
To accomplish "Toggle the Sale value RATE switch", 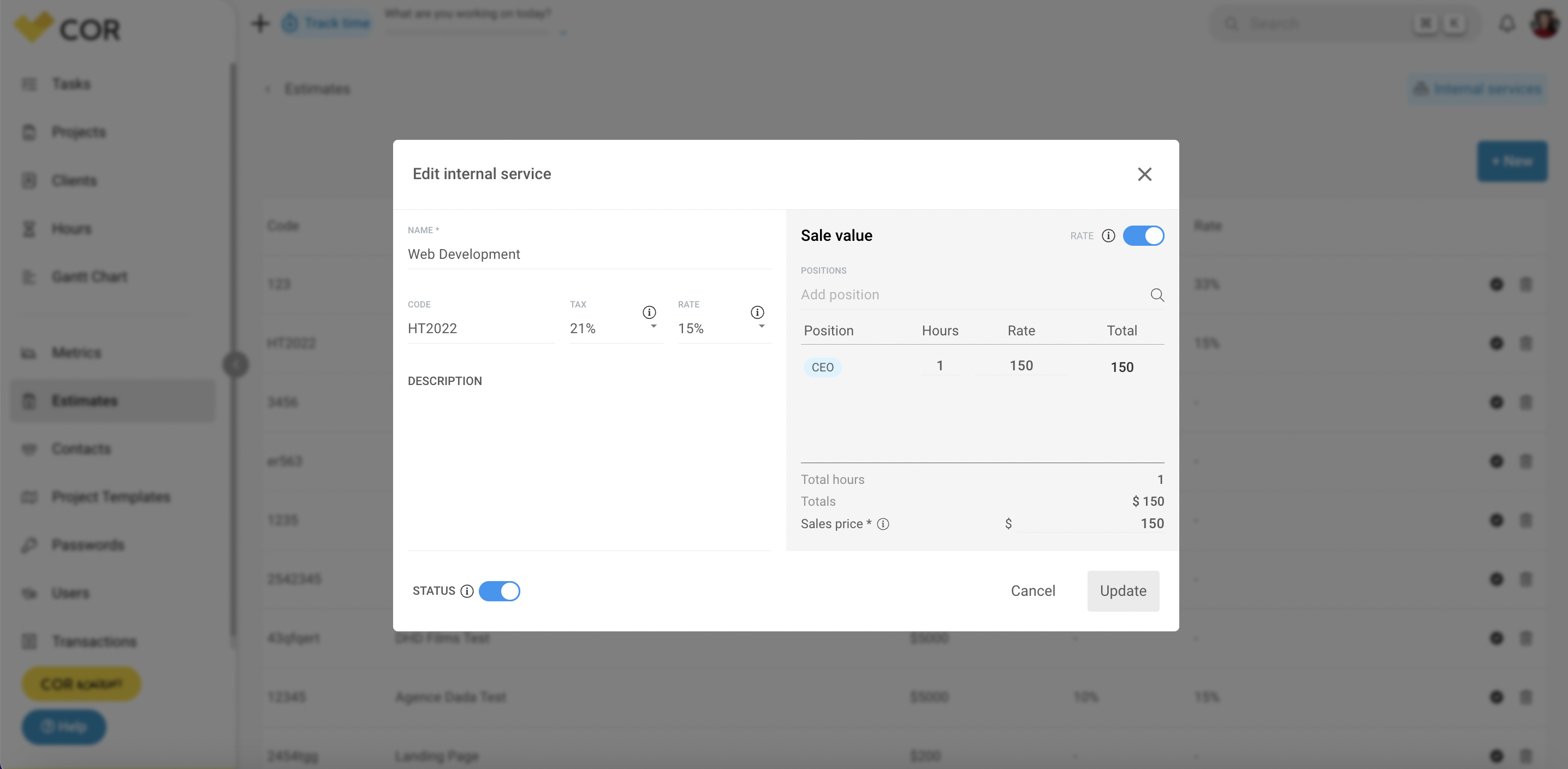I will coord(1143,235).
